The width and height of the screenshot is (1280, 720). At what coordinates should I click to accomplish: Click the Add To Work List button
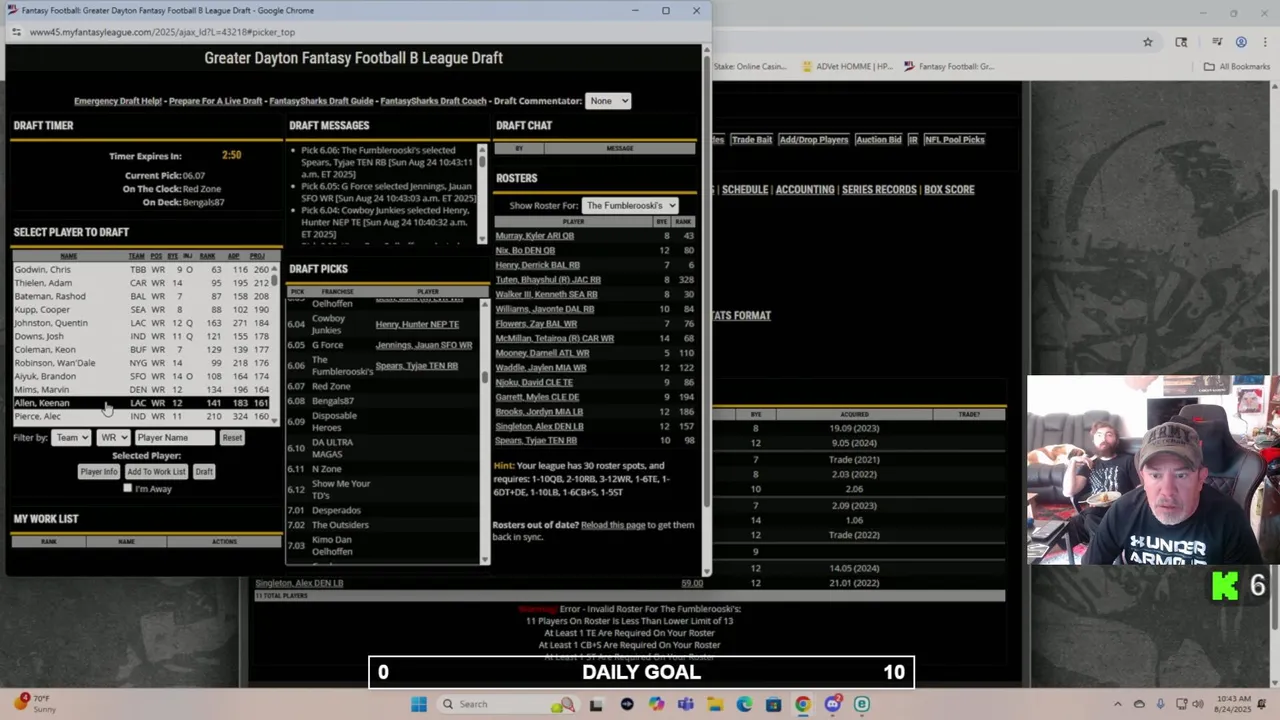(156, 471)
